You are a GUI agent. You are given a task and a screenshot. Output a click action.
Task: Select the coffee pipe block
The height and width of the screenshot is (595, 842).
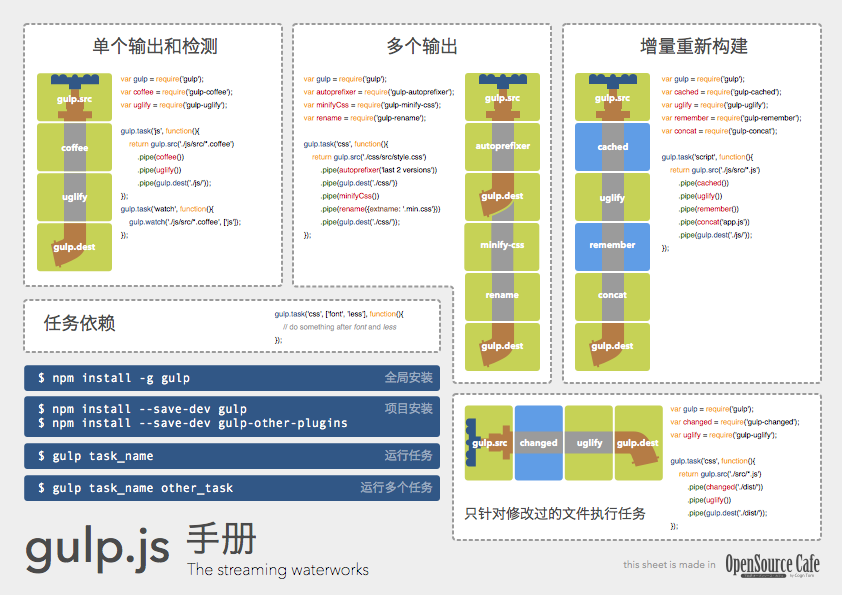[75, 147]
